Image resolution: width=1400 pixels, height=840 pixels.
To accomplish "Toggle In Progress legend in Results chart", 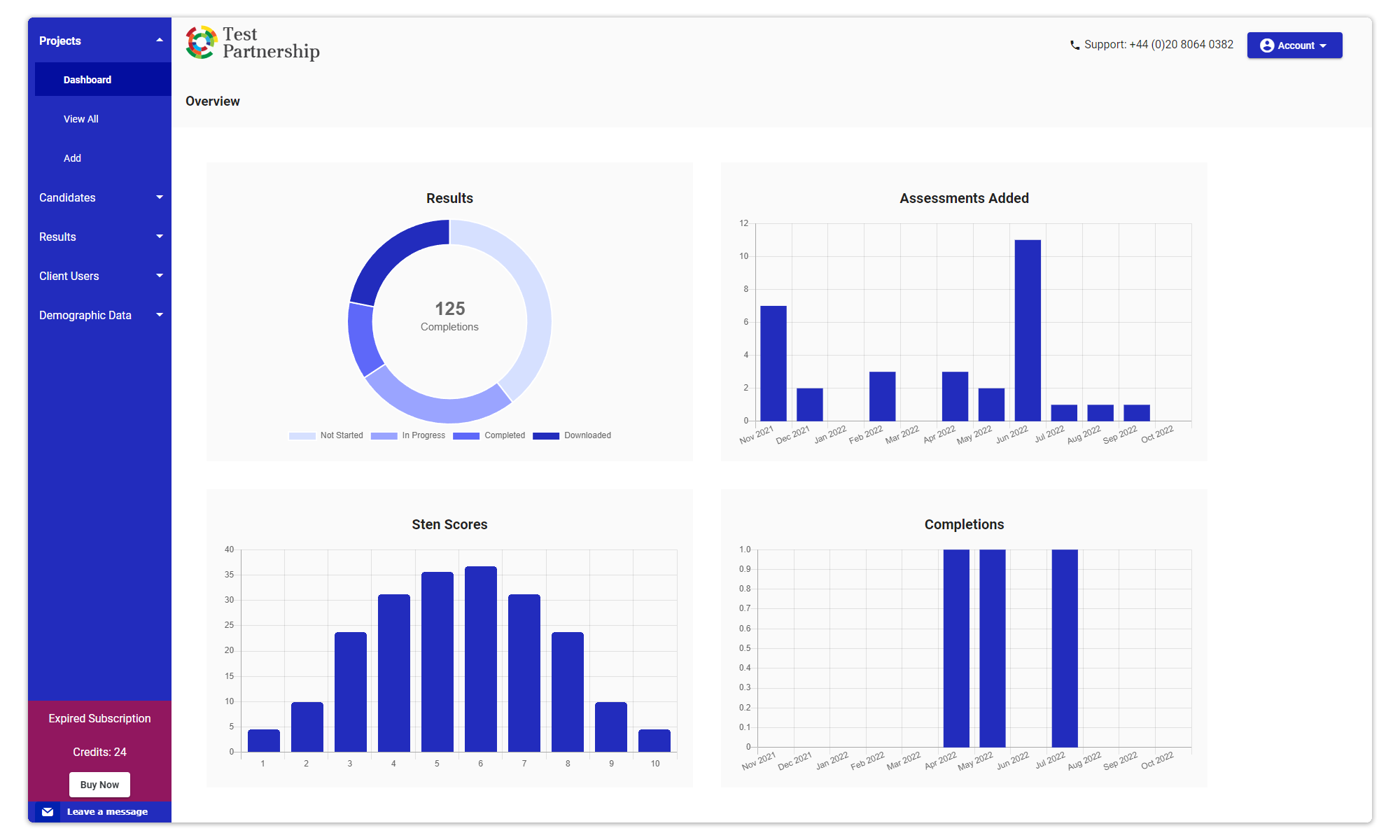I will tap(408, 435).
